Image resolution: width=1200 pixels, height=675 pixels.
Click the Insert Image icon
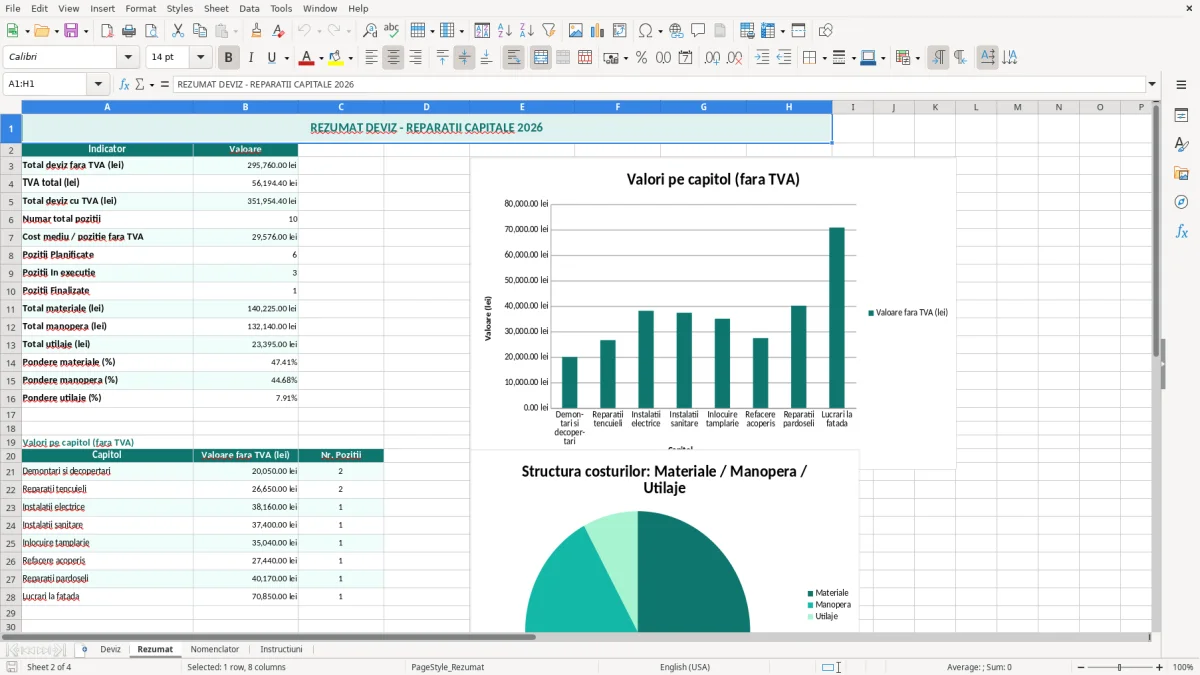(x=577, y=31)
